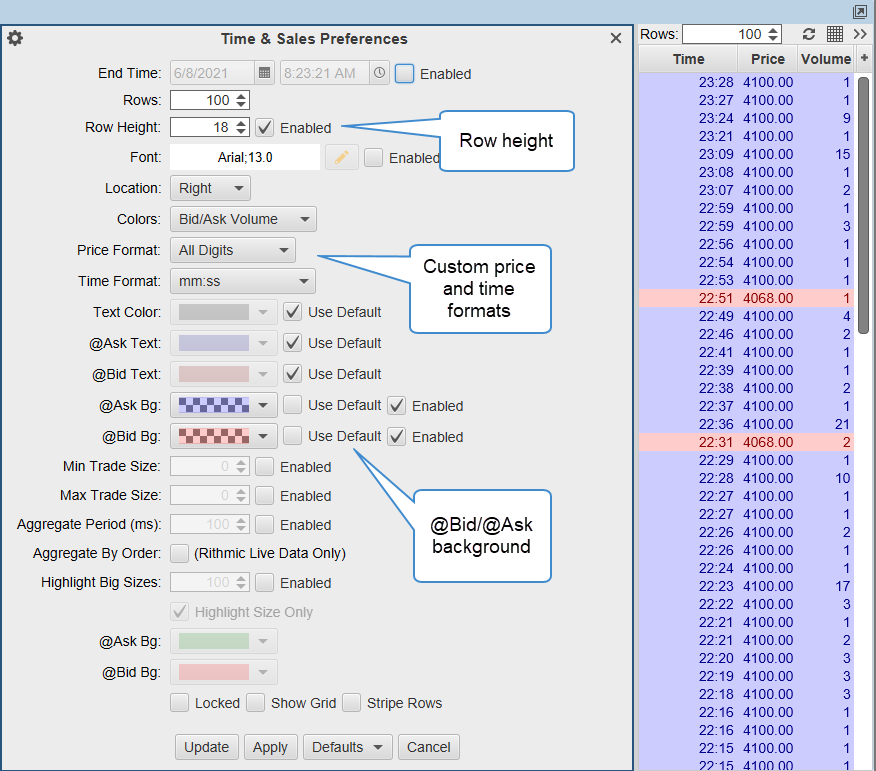Check the Aggregate By Order box
The image size is (876, 771).
(x=180, y=553)
